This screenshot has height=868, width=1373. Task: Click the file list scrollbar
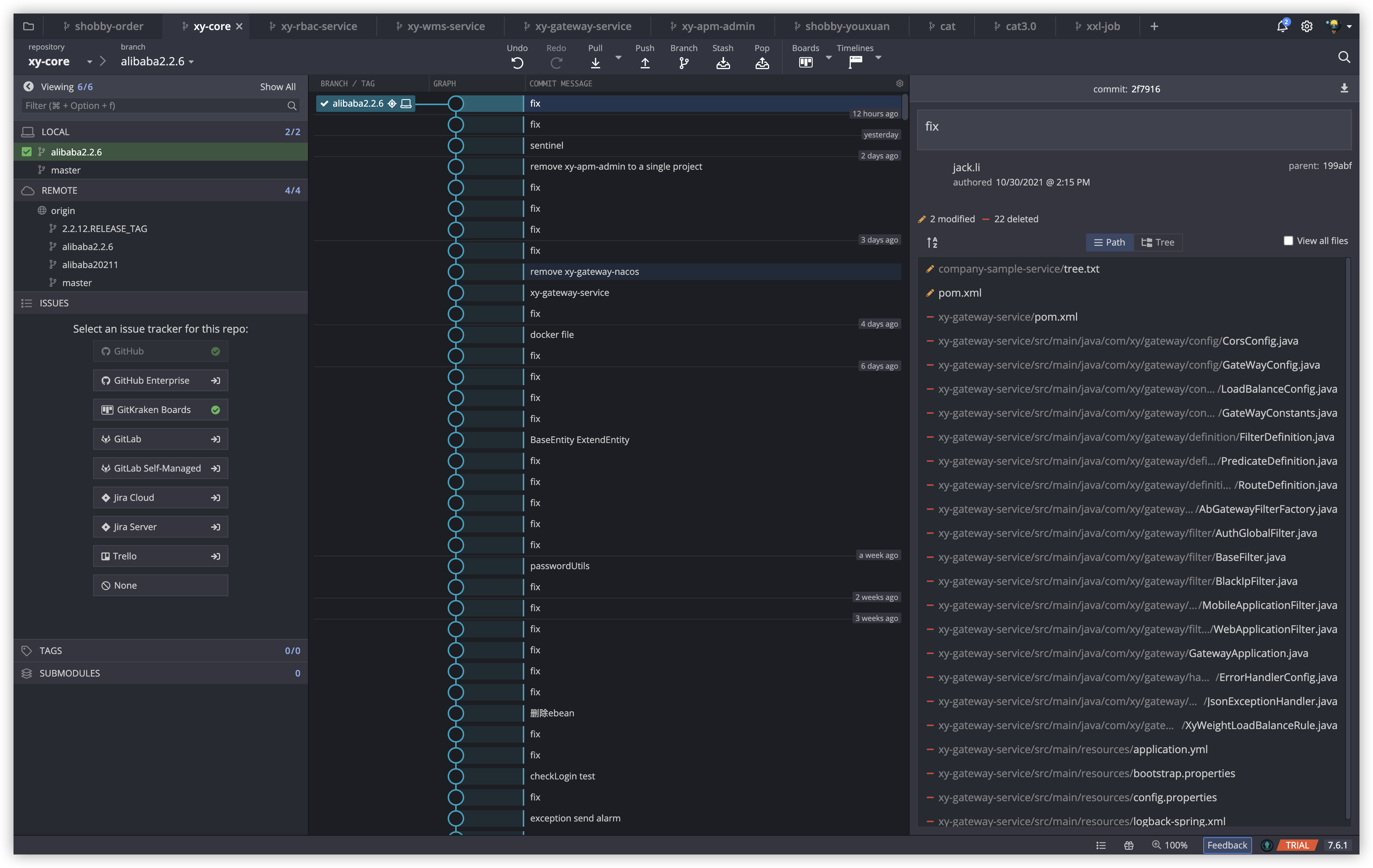click(x=1347, y=538)
